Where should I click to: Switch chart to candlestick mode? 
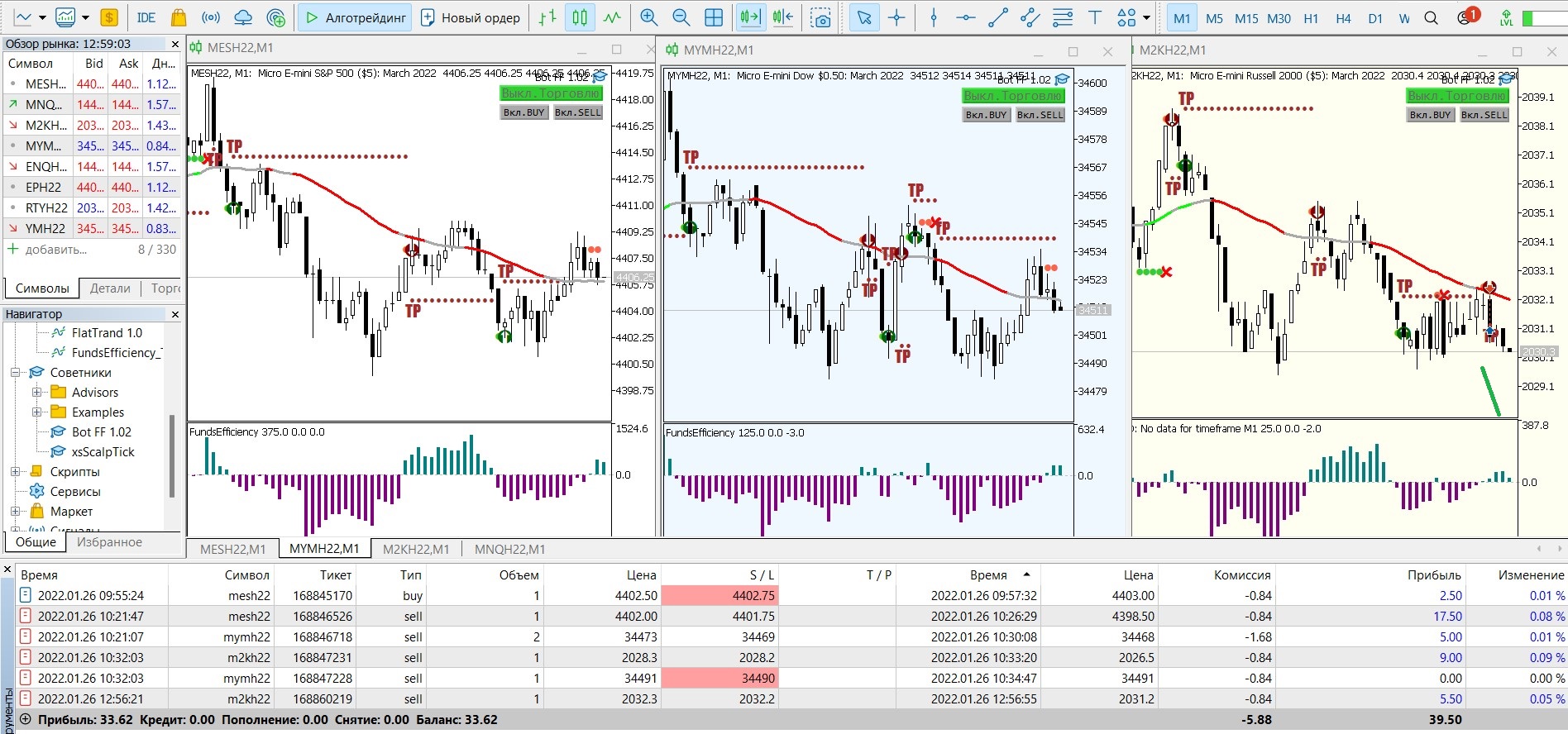(x=580, y=17)
